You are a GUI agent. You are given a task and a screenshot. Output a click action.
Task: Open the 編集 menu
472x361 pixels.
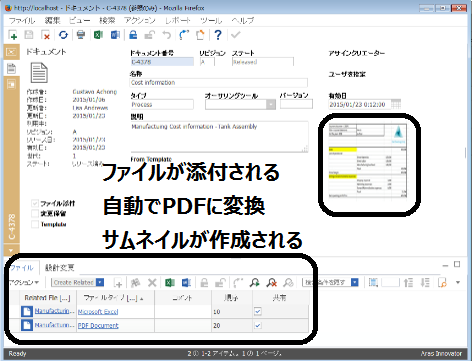click(x=52, y=21)
